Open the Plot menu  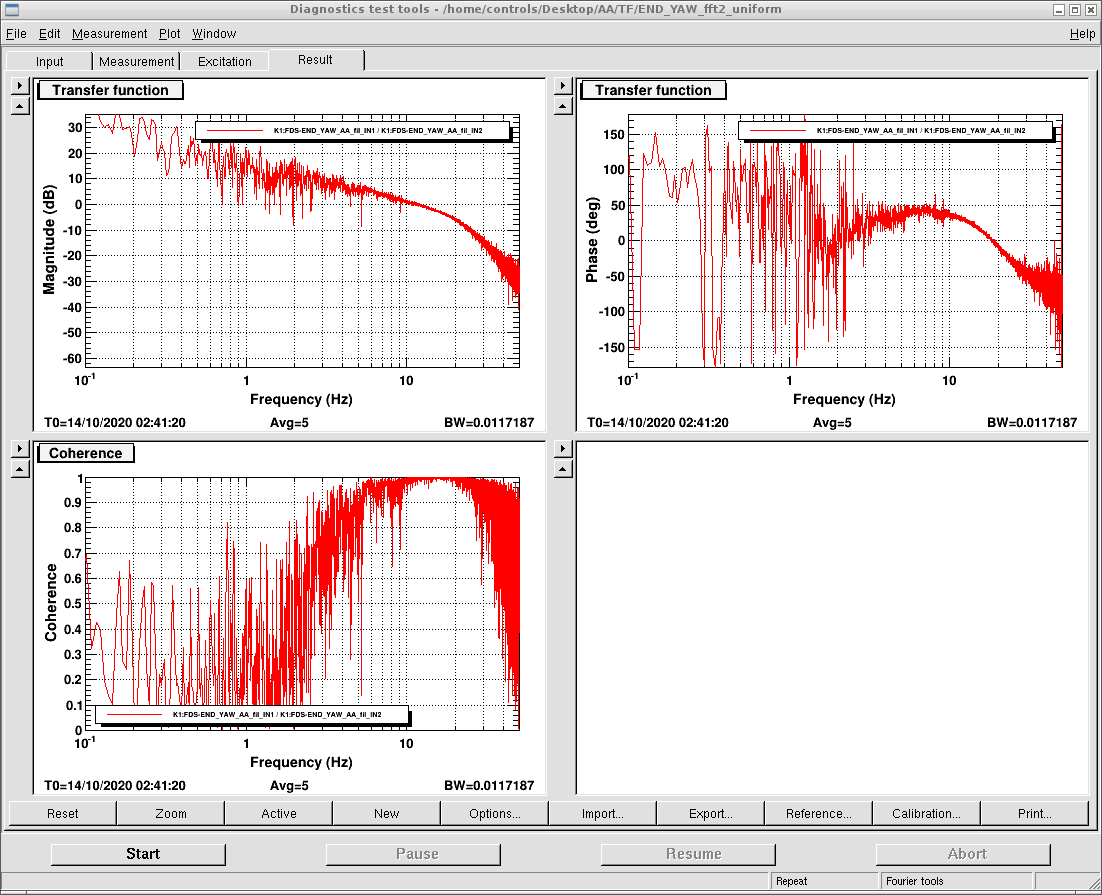click(x=169, y=34)
